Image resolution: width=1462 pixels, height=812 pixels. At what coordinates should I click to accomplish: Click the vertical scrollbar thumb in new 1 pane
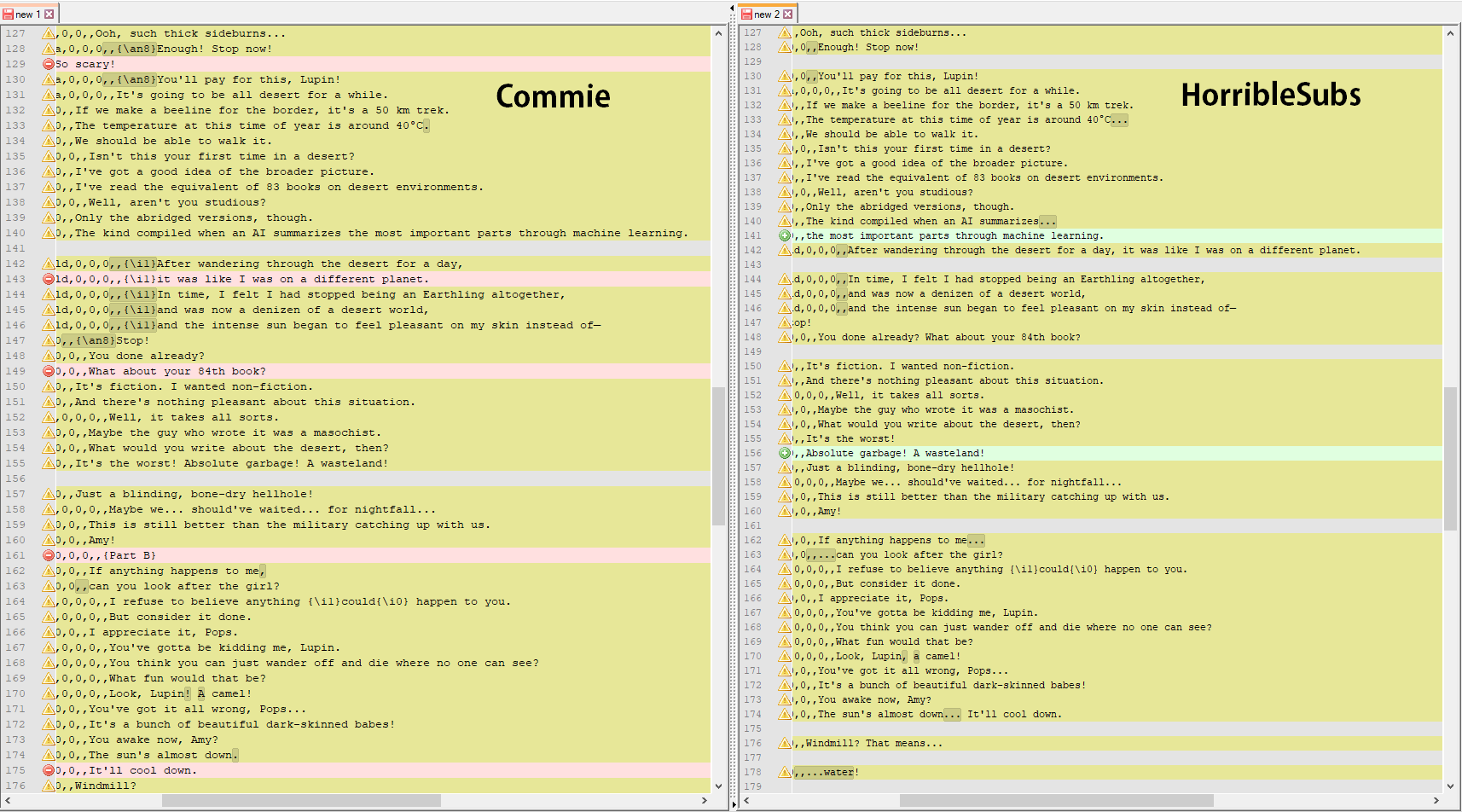tap(718, 456)
